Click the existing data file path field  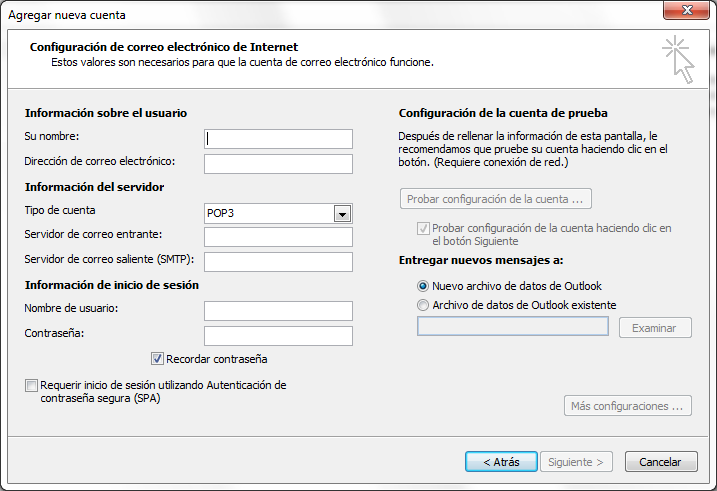[x=512, y=327]
